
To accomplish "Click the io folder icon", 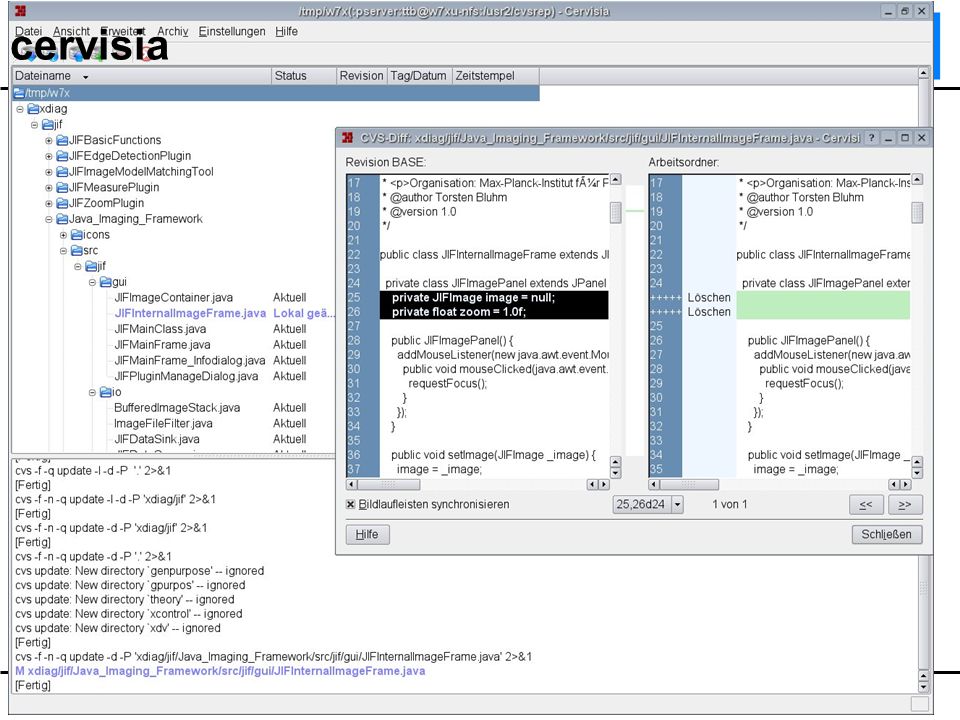I will 106,392.
